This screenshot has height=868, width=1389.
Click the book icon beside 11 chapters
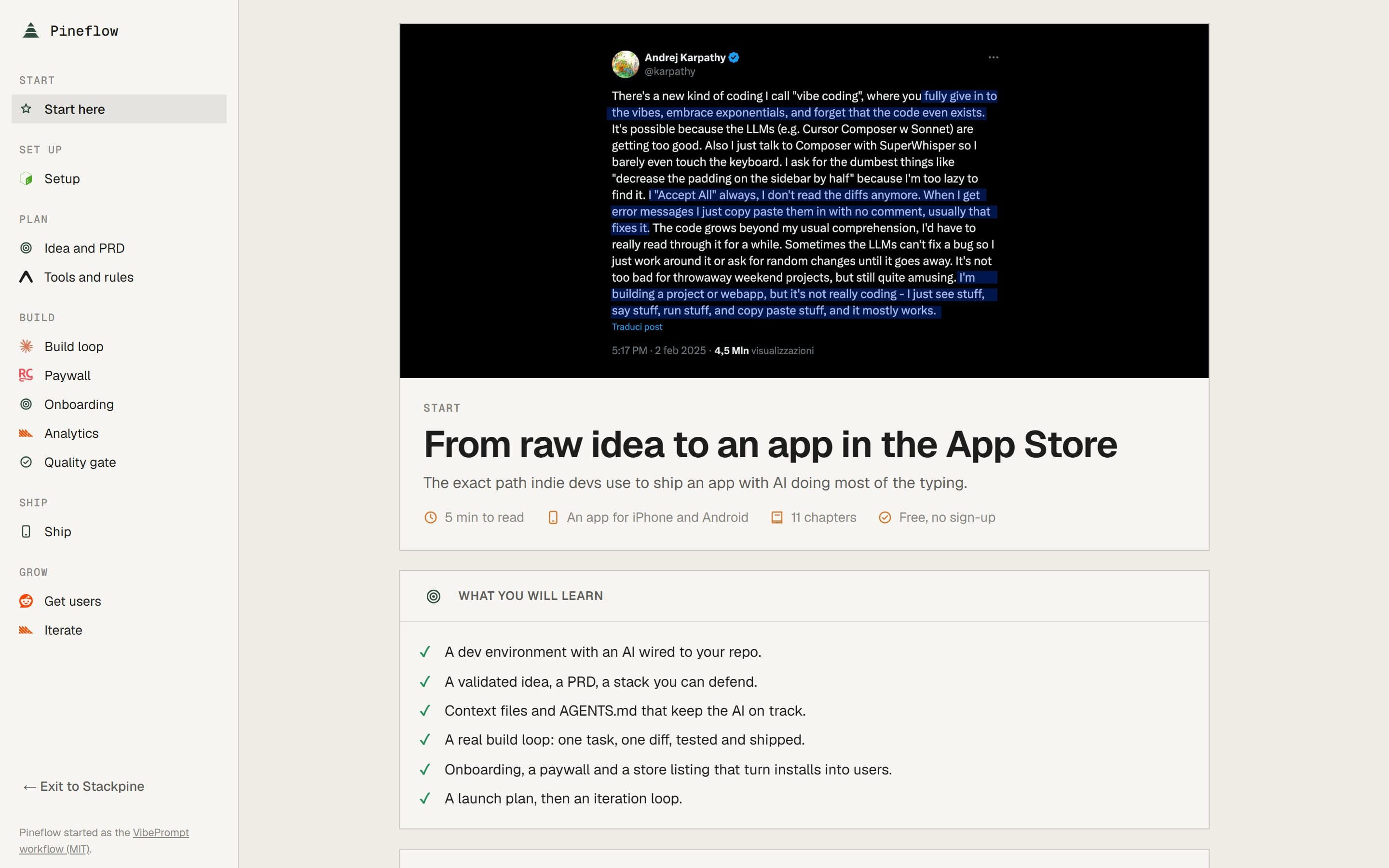click(776, 517)
